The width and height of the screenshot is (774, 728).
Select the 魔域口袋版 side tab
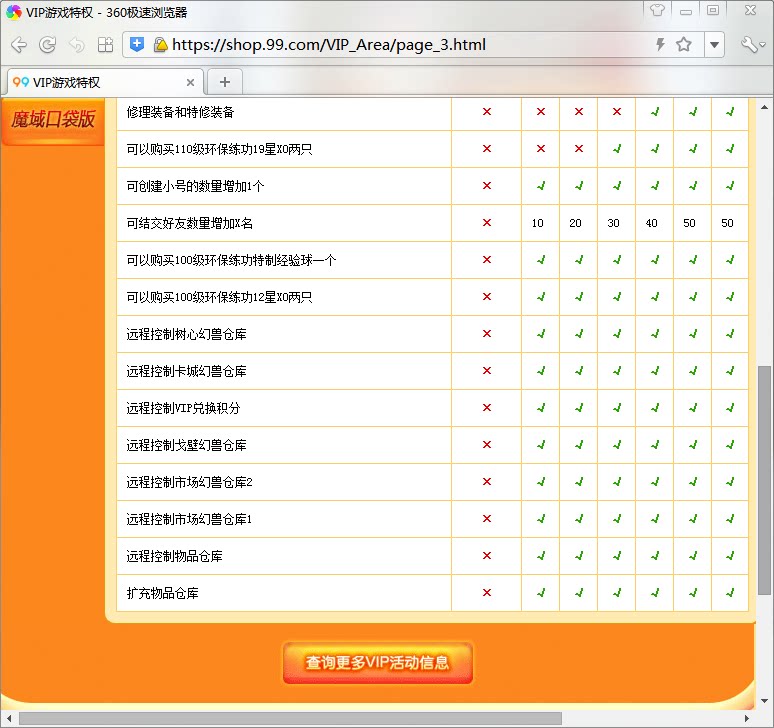click(53, 120)
